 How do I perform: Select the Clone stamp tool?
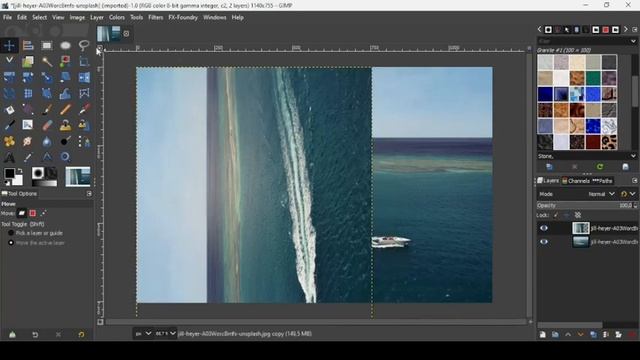65,125
